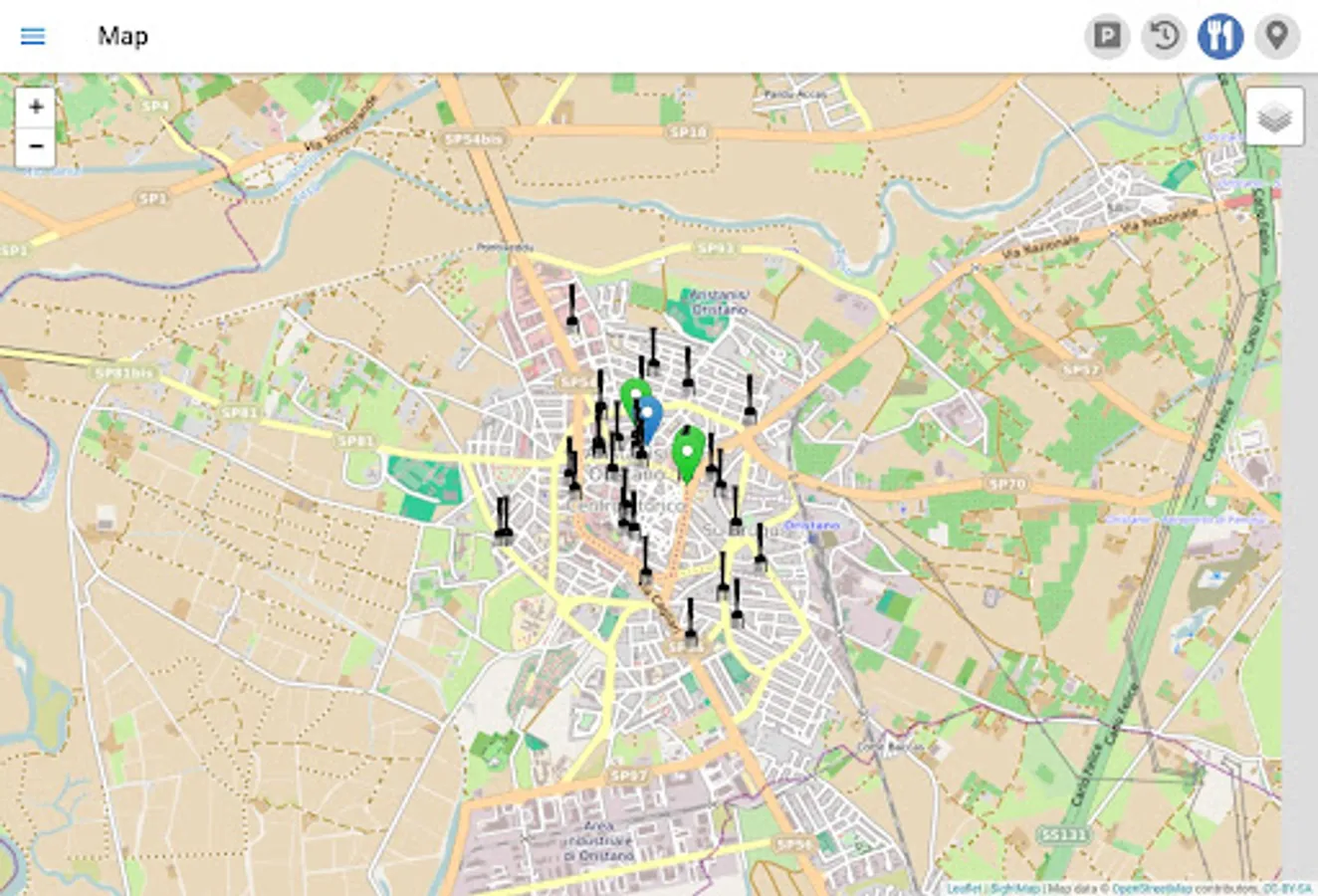Open the history clock icon

1164,37
